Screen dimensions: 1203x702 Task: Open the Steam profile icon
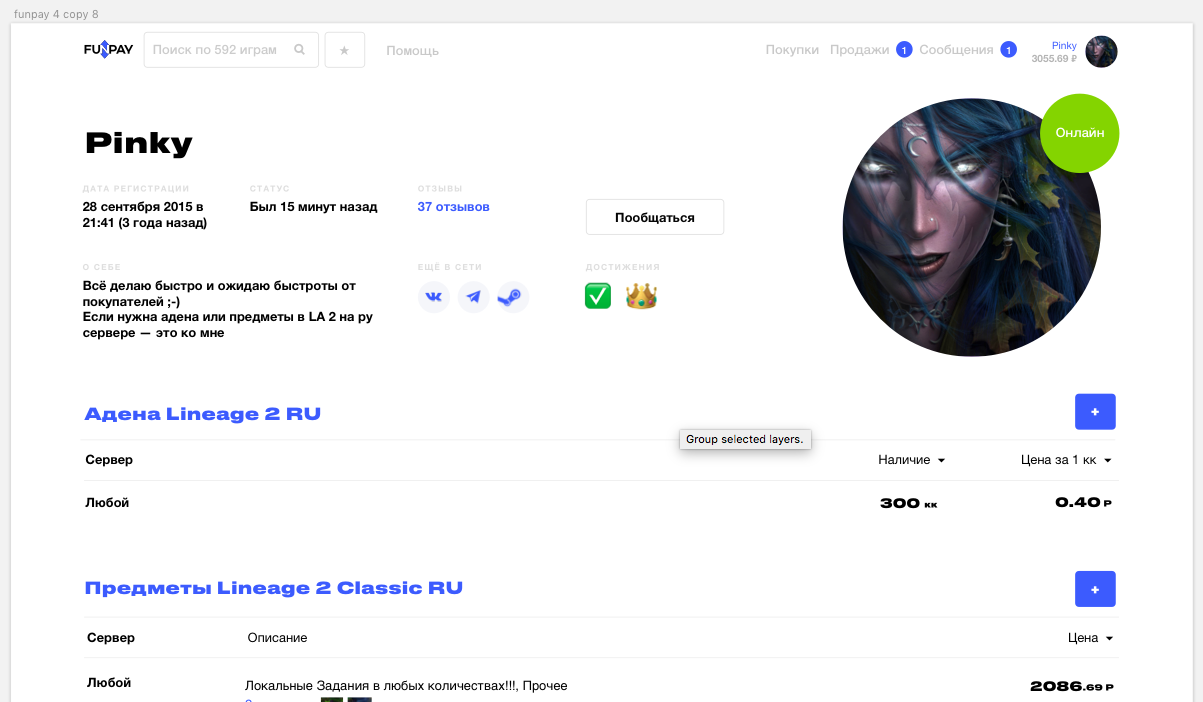[x=513, y=297]
